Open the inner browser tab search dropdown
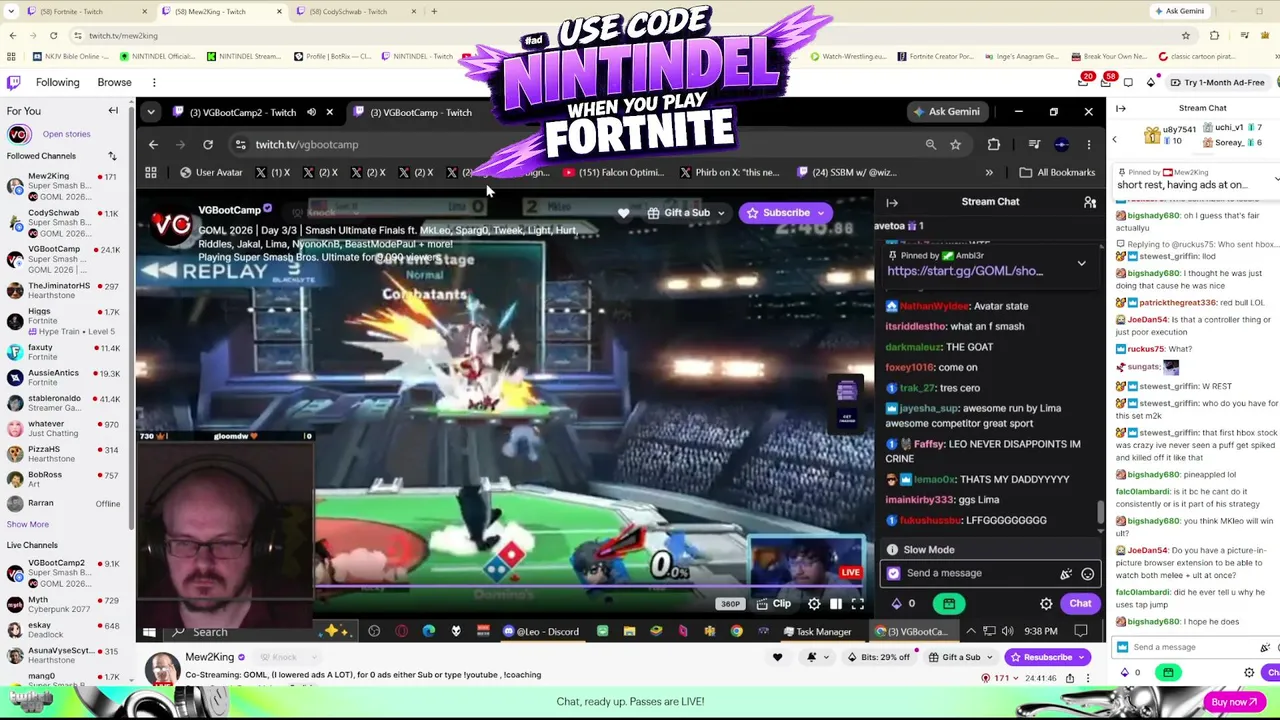Screen dimensions: 1280x720 (150, 112)
